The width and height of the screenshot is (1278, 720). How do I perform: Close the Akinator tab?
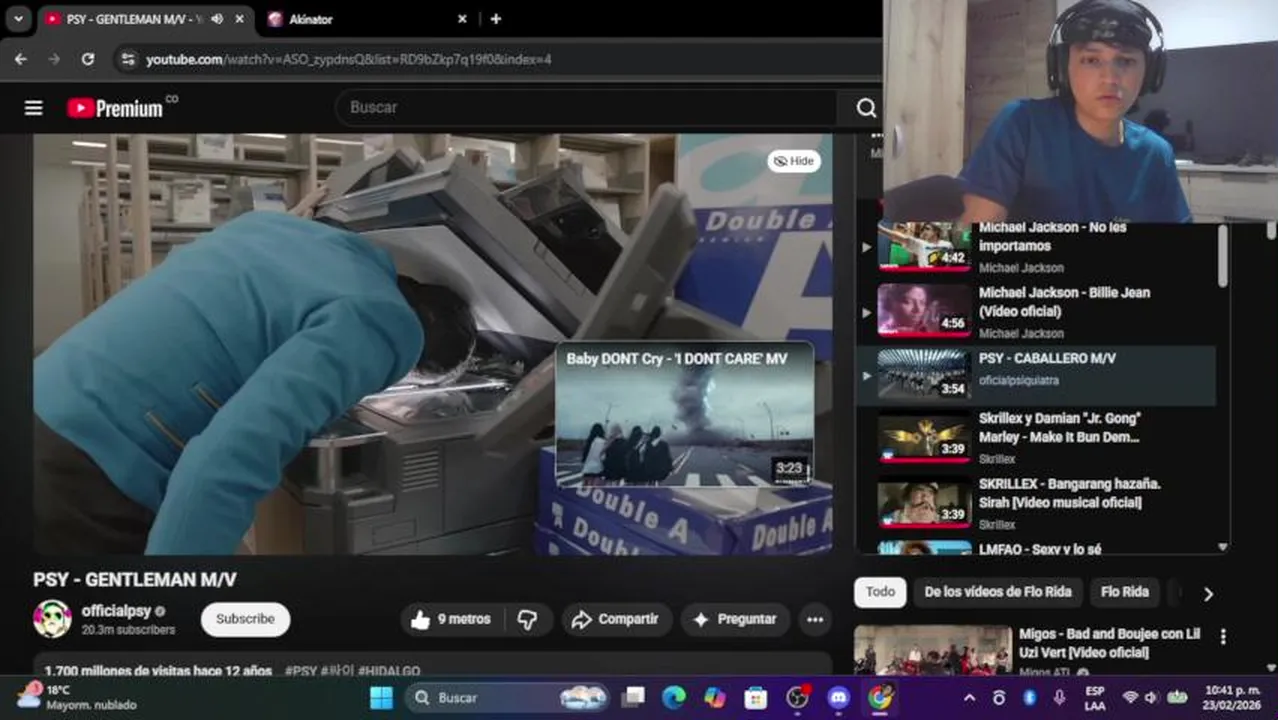462,19
